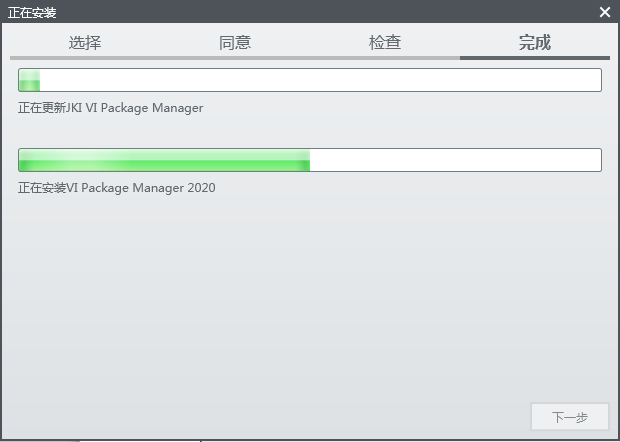Click the 正在安装VI Package Manager 2020 status text

116,188
